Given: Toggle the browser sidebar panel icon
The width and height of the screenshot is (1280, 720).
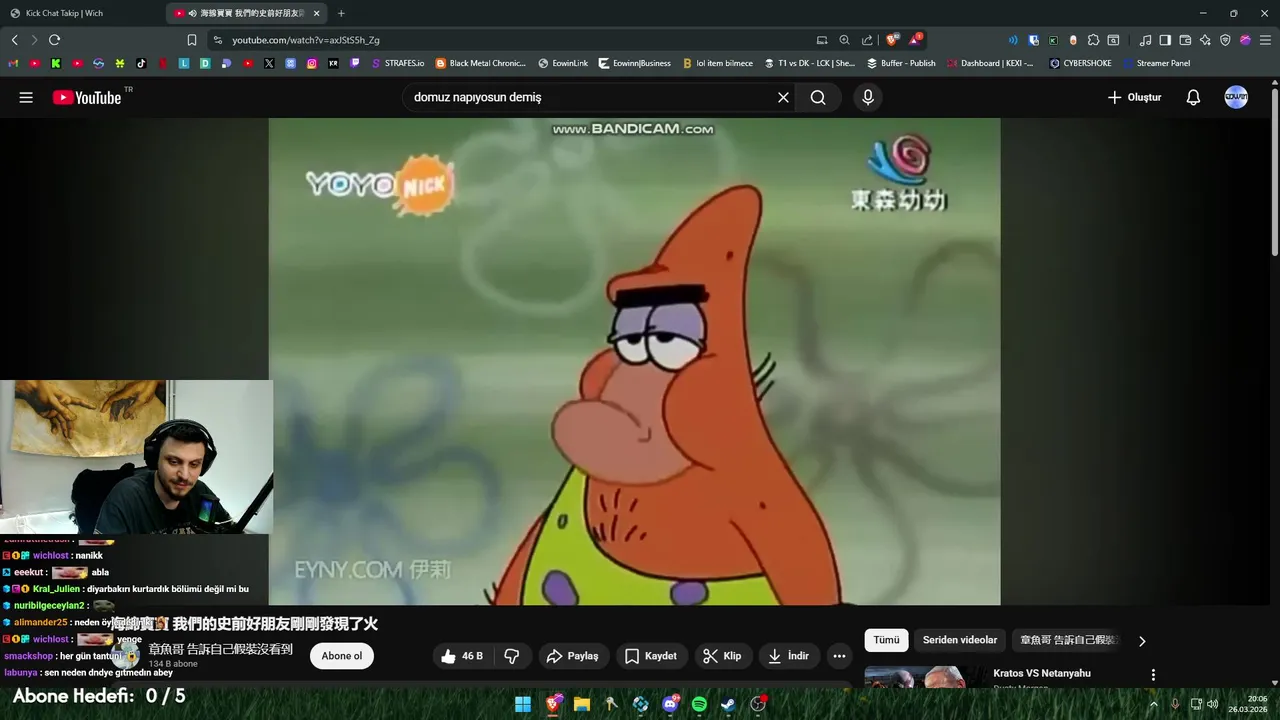Looking at the screenshot, I should point(1165,40).
